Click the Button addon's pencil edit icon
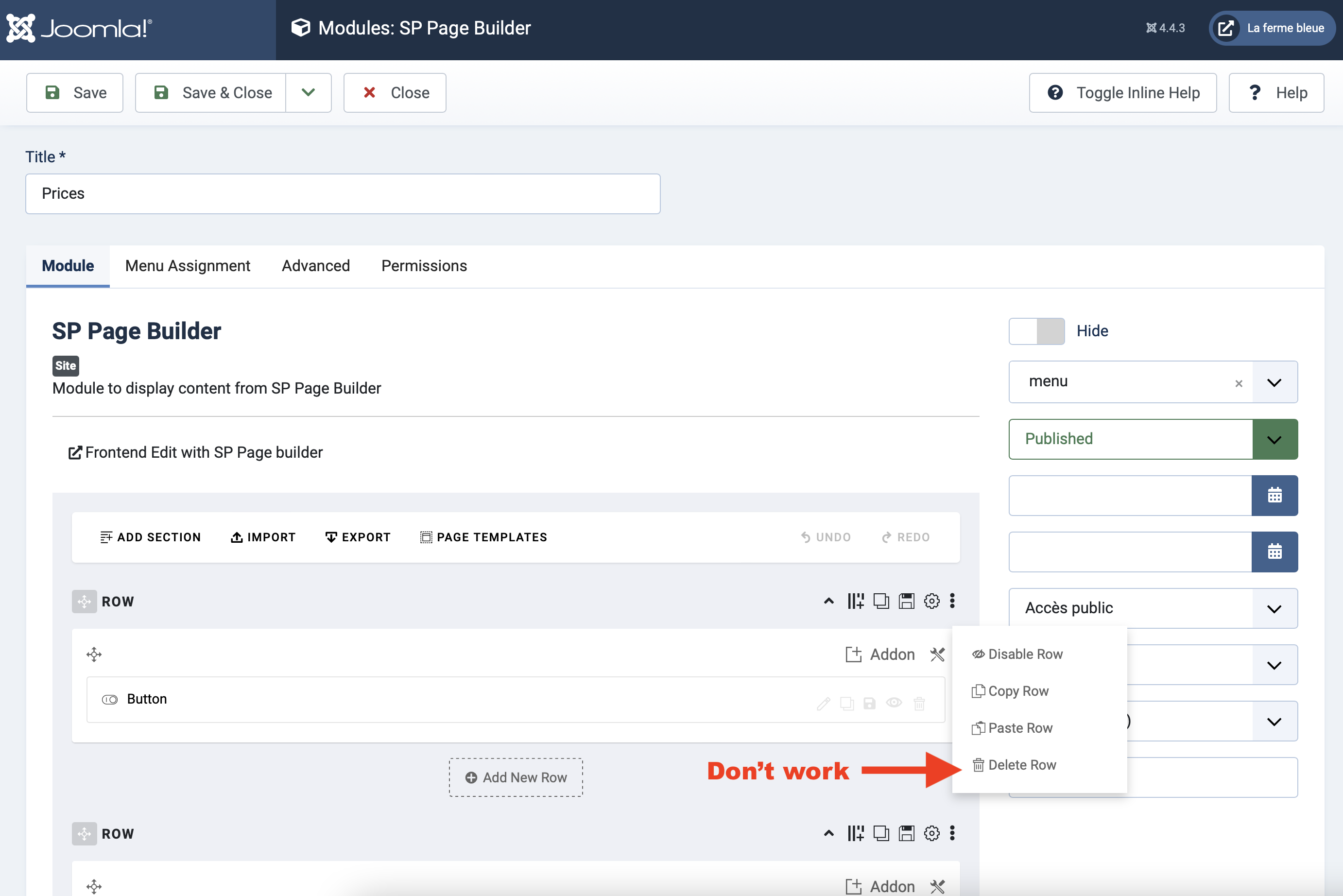The width and height of the screenshot is (1343, 896). tap(823, 704)
